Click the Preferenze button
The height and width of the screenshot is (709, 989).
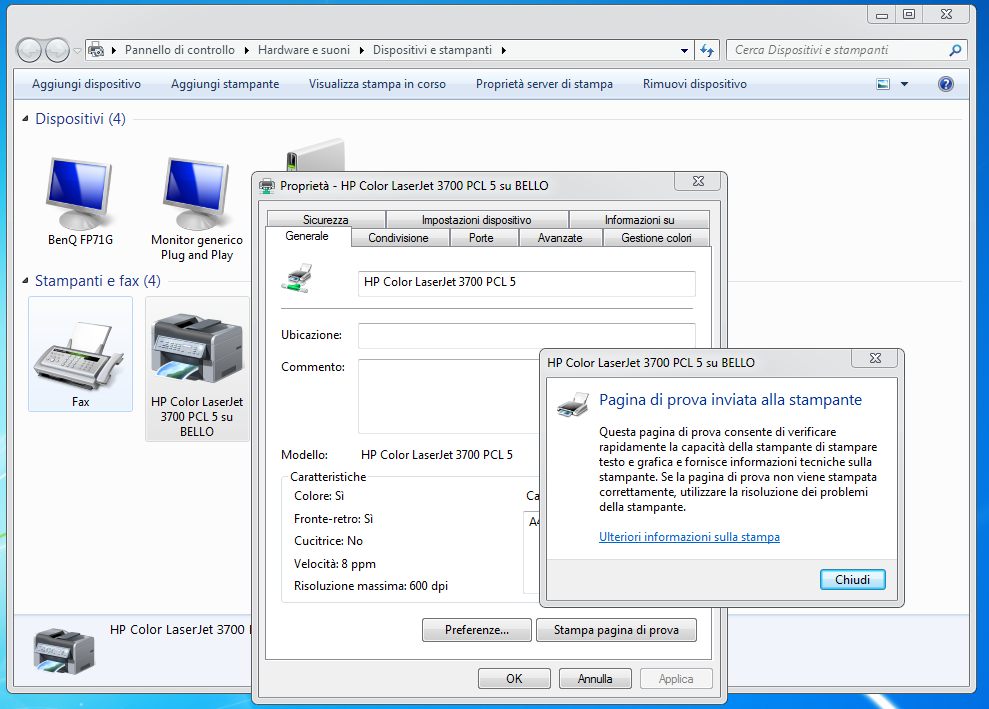tap(476, 630)
